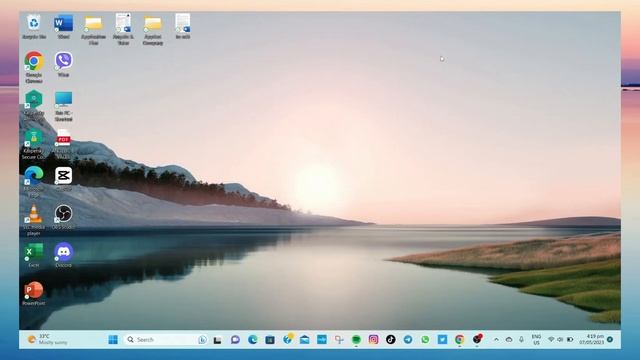Image resolution: width=640 pixels, height=360 pixels.
Task: Select the PowerPoint desktop icon
Action: (x=34, y=293)
